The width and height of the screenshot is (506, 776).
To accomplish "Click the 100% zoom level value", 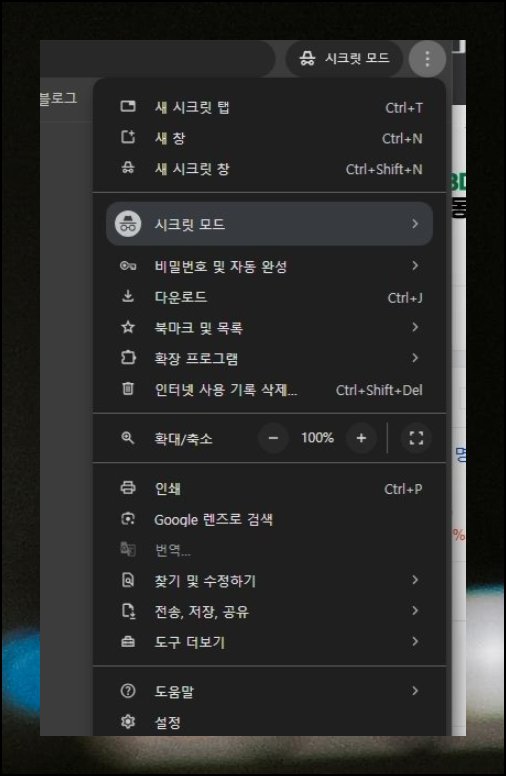I will 317,437.
